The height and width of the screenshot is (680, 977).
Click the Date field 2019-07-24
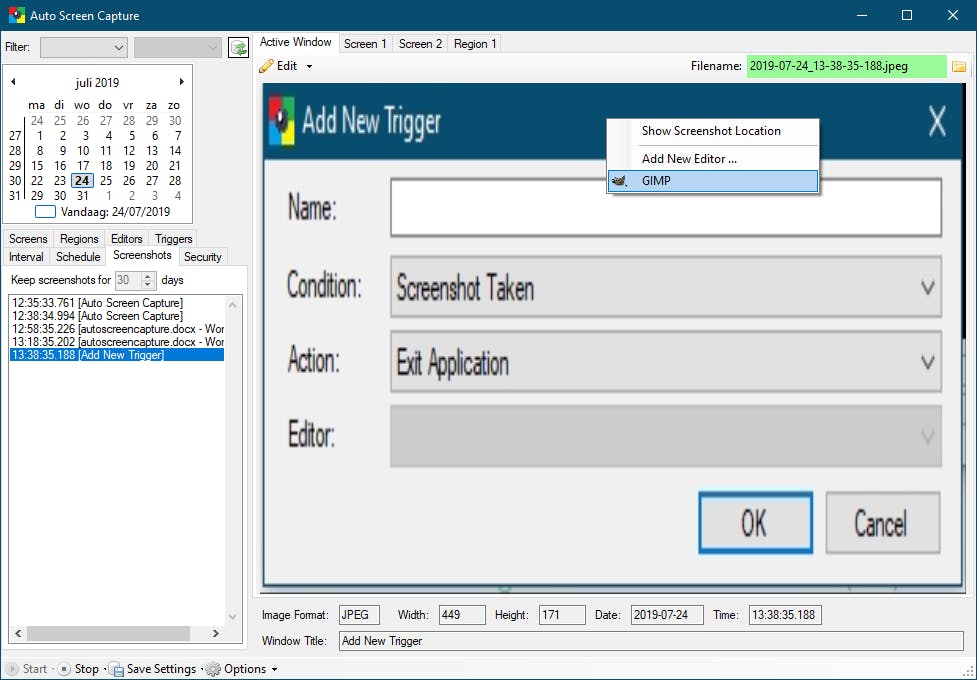(667, 615)
